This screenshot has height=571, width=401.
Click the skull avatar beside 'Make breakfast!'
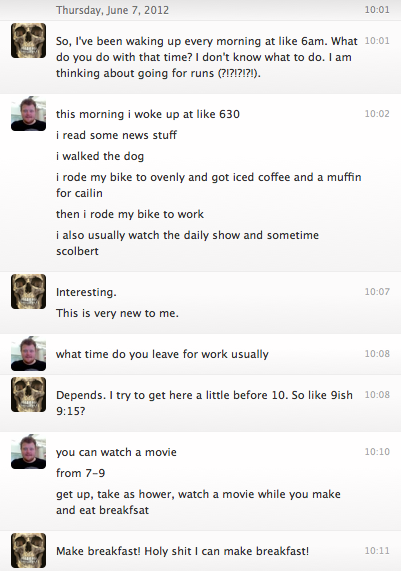pyautogui.click(x=28, y=551)
